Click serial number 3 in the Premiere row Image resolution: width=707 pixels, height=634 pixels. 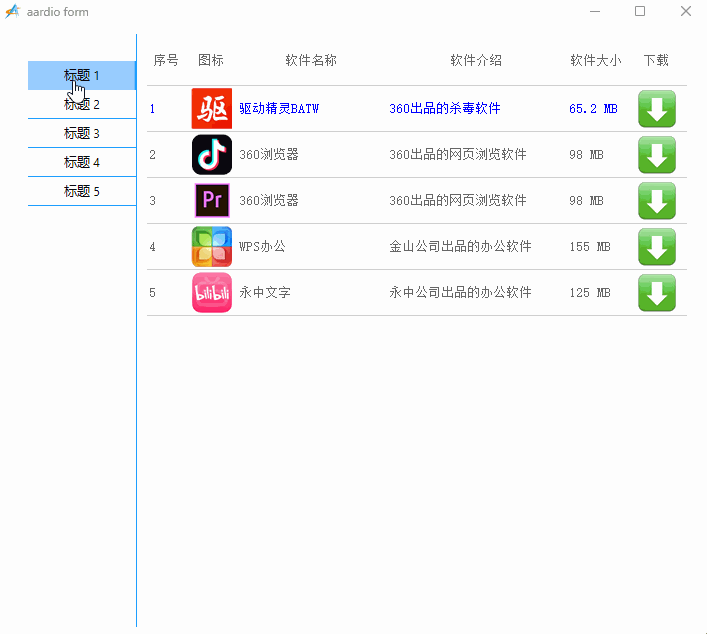point(152,201)
